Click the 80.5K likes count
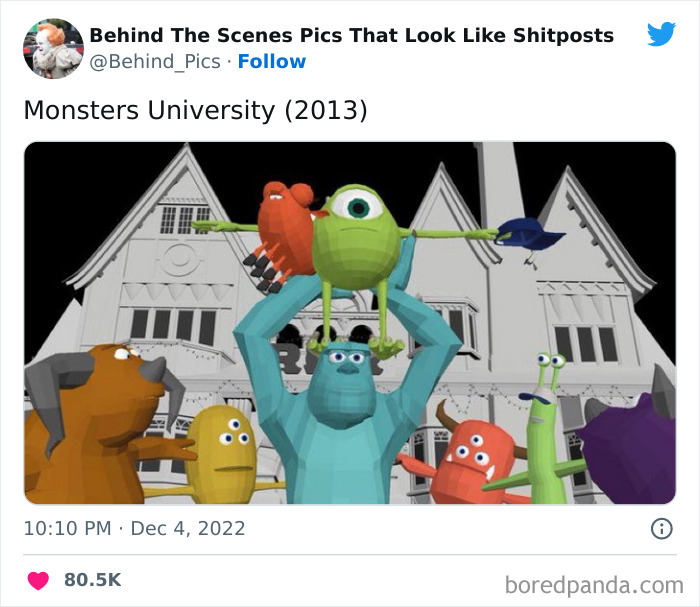 tap(92, 580)
